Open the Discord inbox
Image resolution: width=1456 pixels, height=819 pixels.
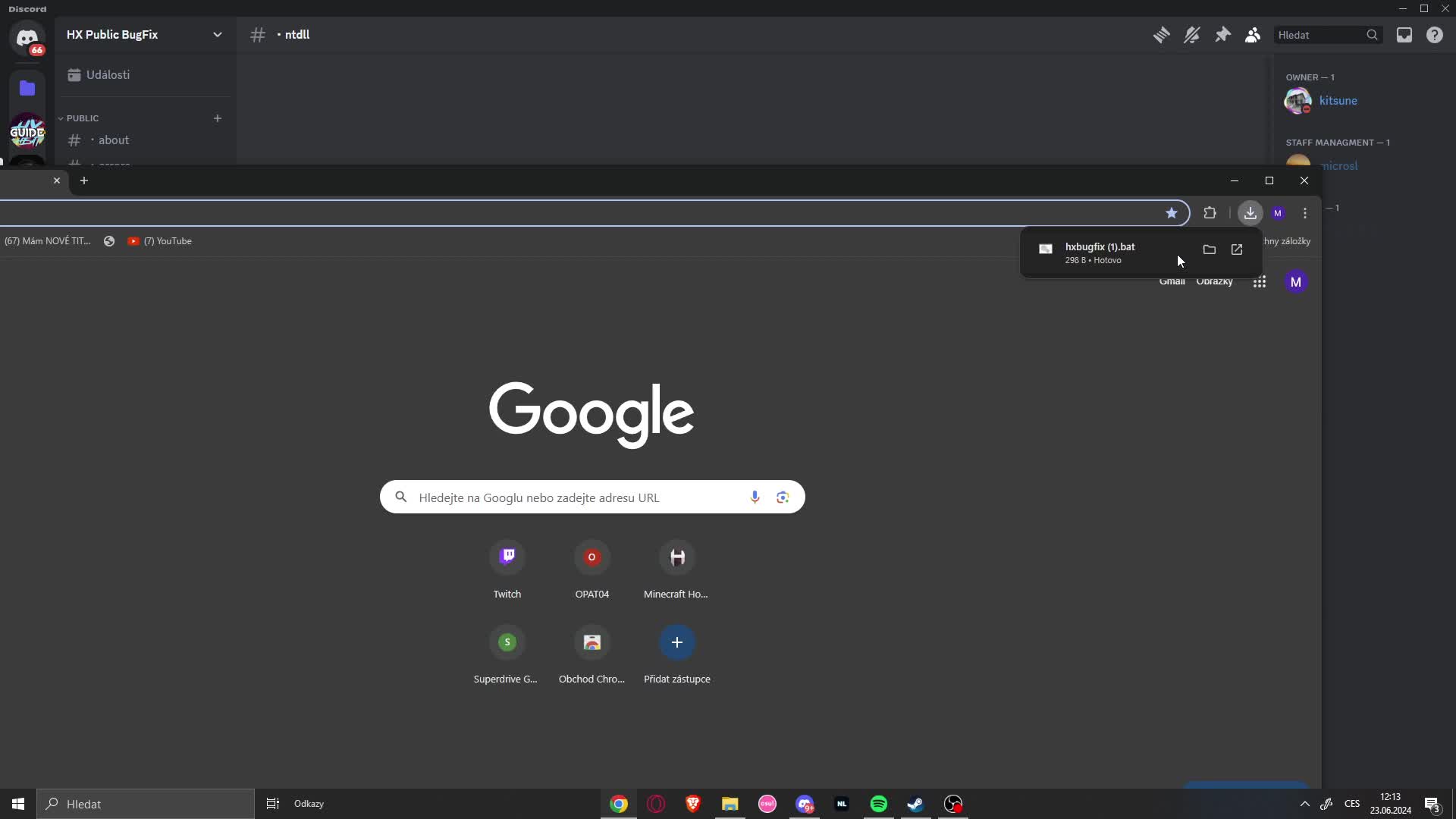pyautogui.click(x=1404, y=35)
